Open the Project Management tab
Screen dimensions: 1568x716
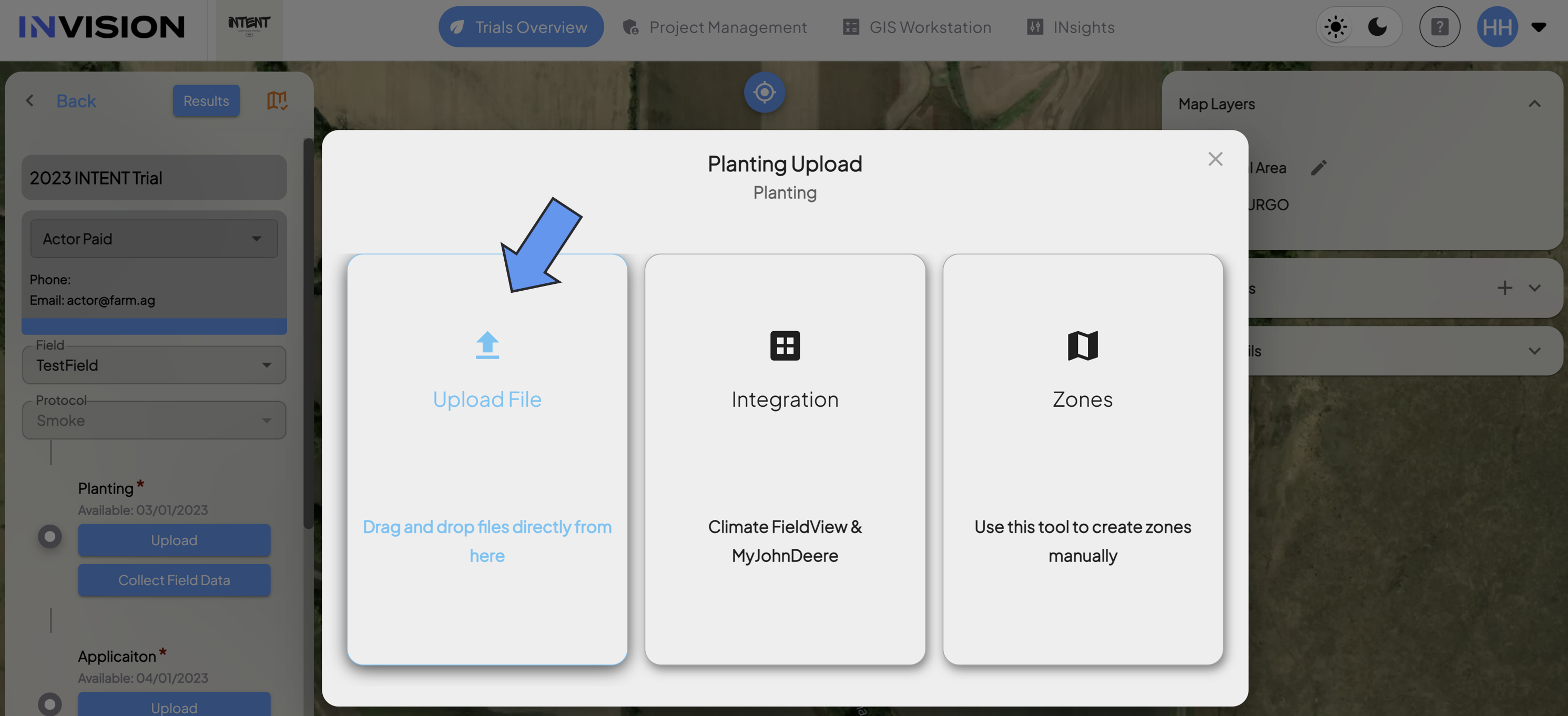coord(715,27)
